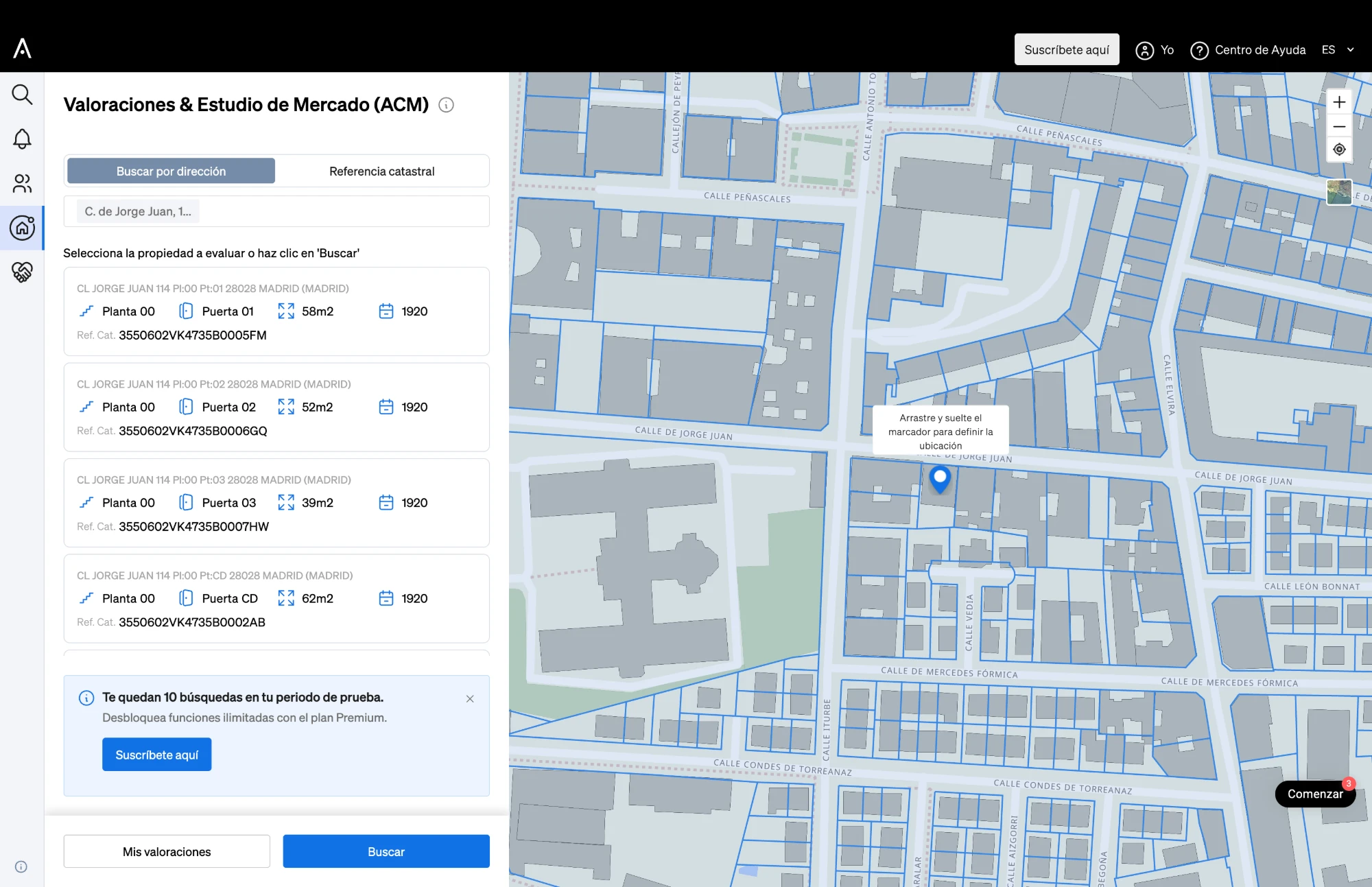Open the handshake heart icon in sidebar
Screen dimensions: 1372x887
coord(22,272)
